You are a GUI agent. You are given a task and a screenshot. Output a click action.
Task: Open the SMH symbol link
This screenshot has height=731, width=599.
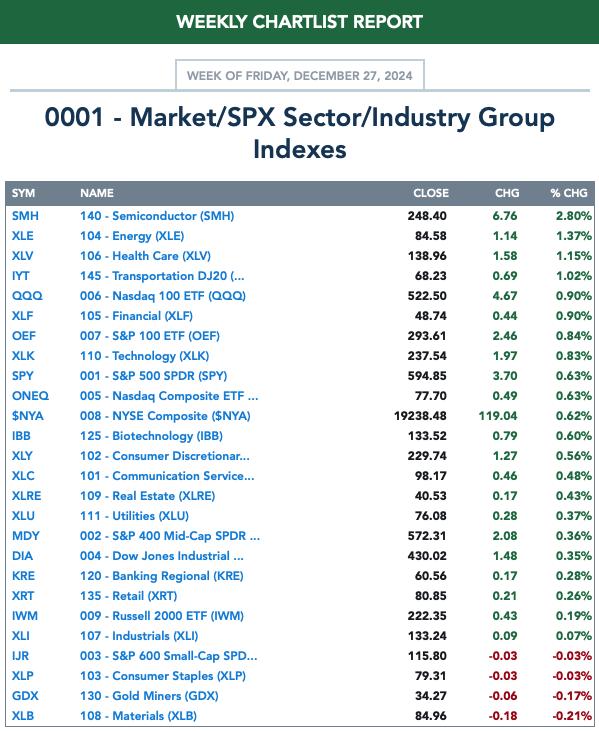pyautogui.click(x=25, y=216)
